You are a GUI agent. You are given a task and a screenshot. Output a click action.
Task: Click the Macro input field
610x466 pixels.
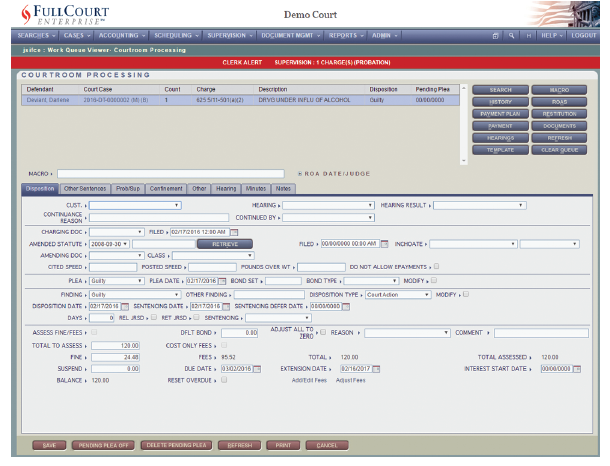[x=171, y=174]
